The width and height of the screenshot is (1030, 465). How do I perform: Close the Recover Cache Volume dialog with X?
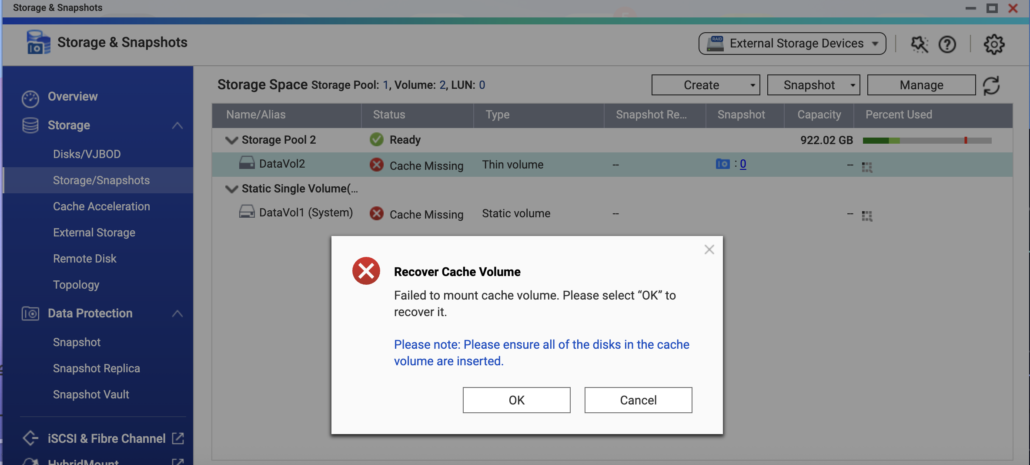pyautogui.click(x=709, y=250)
